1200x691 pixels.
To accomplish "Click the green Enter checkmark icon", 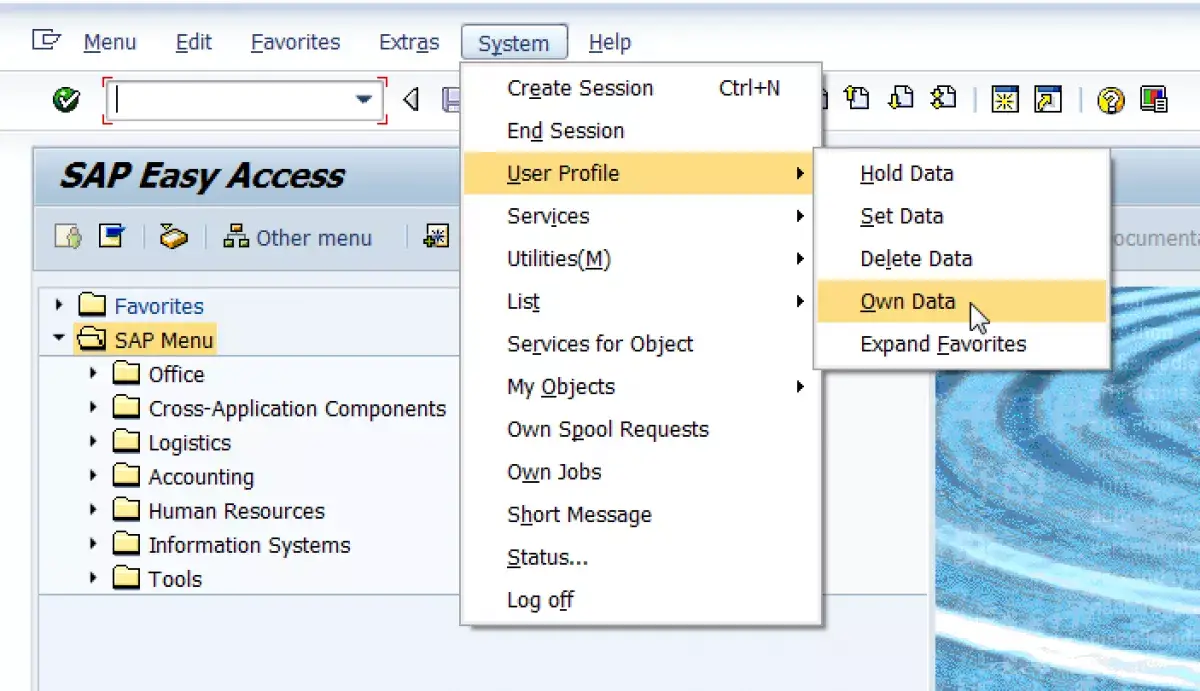I will [x=67, y=99].
